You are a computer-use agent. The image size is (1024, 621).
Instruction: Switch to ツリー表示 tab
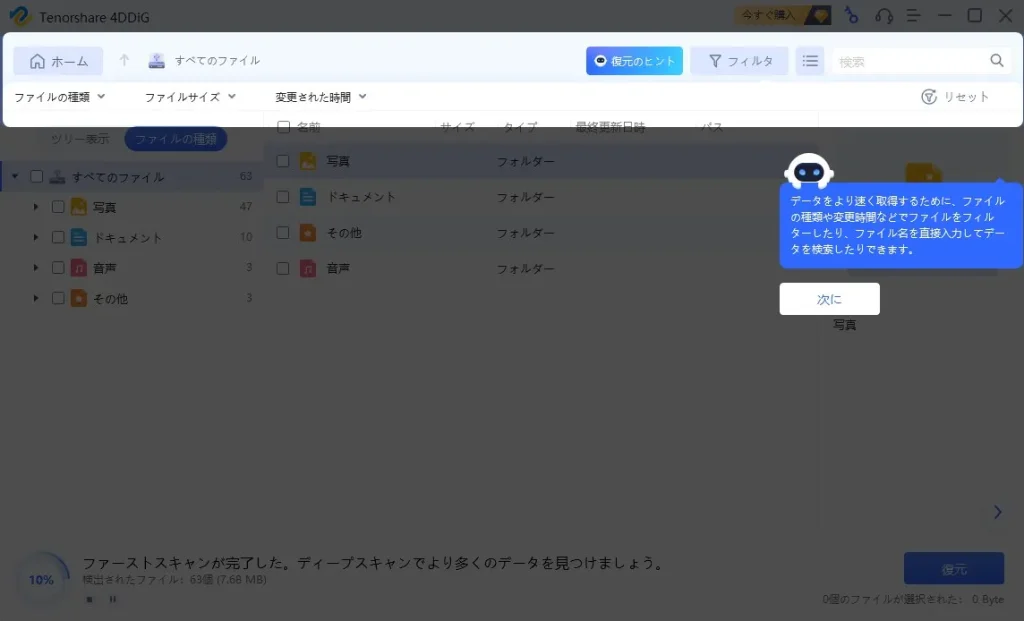pyautogui.click(x=80, y=139)
